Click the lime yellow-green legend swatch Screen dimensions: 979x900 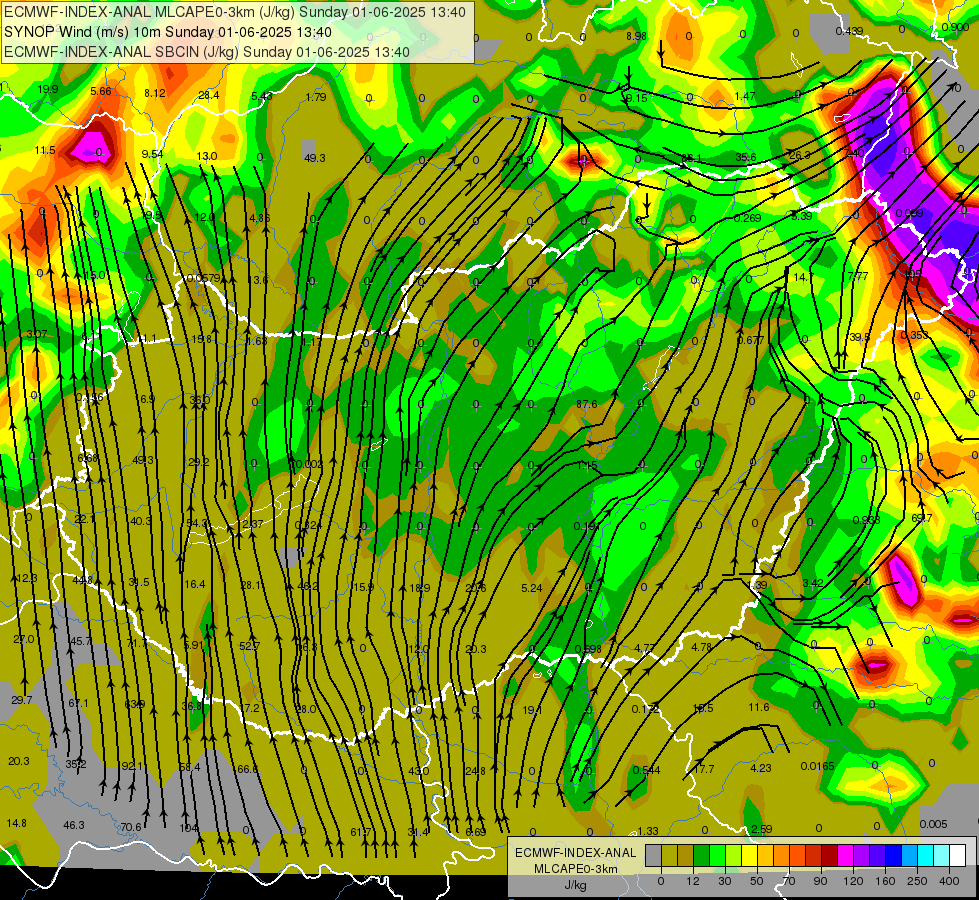[x=733, y=856]
